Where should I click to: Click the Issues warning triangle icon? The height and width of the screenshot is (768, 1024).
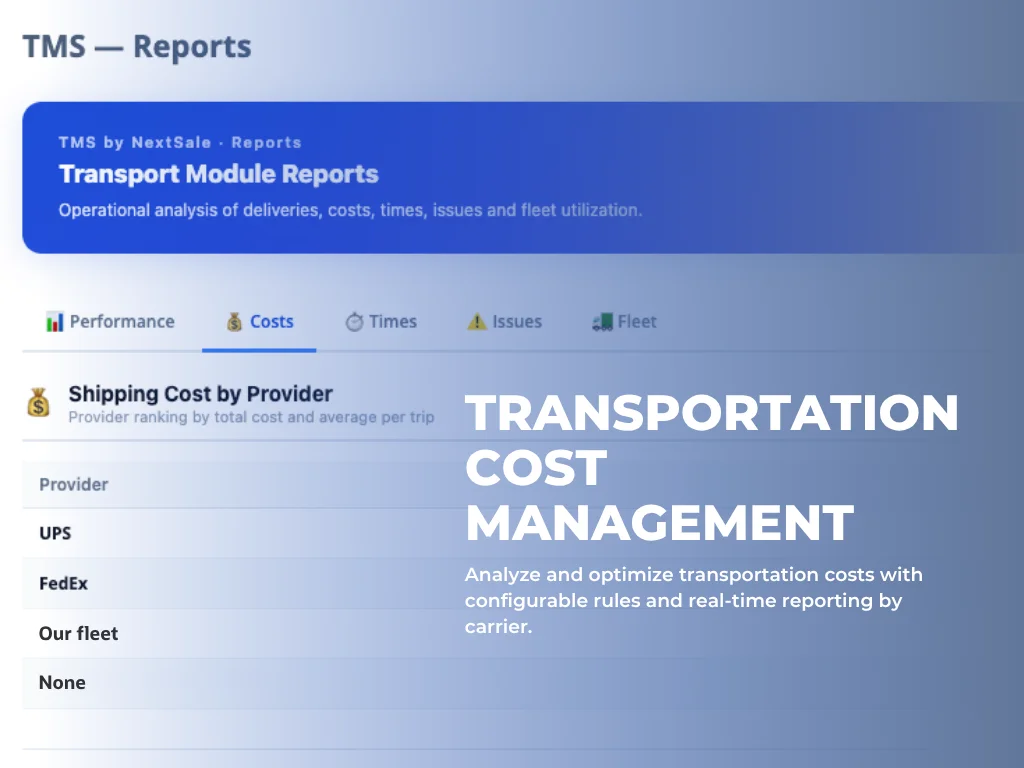coord(477,322)
